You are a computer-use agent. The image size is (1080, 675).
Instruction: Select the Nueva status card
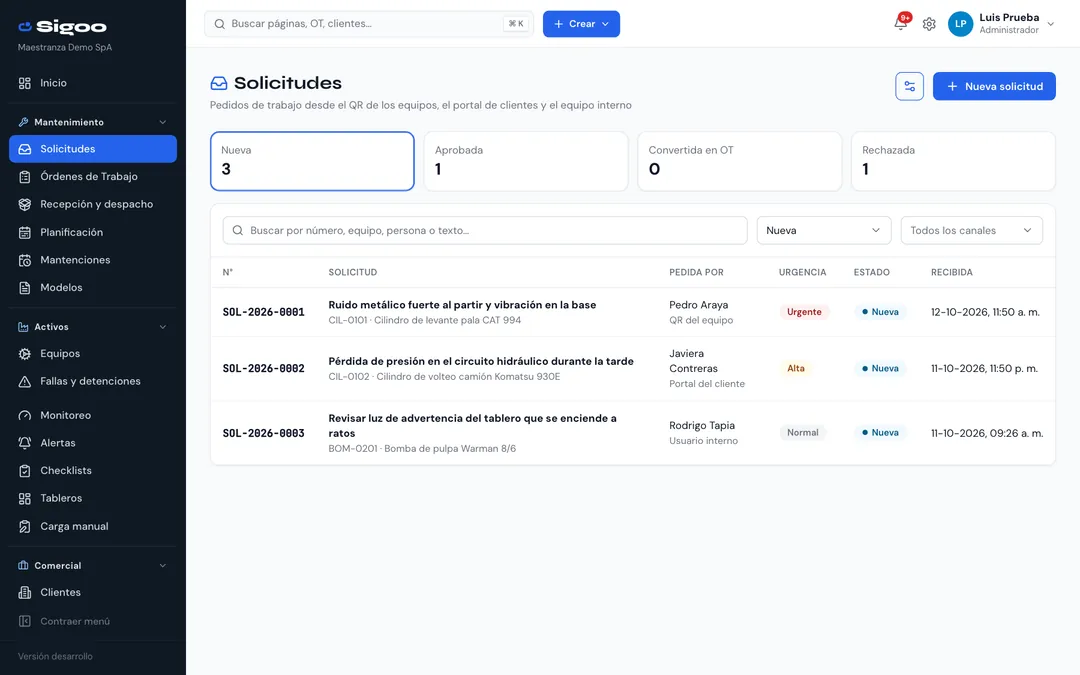(x=312, y=161)
